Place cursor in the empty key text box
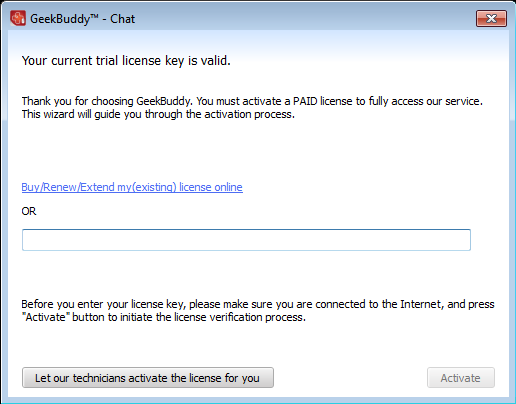The image size is (516, 404). [x=246, y=240]
